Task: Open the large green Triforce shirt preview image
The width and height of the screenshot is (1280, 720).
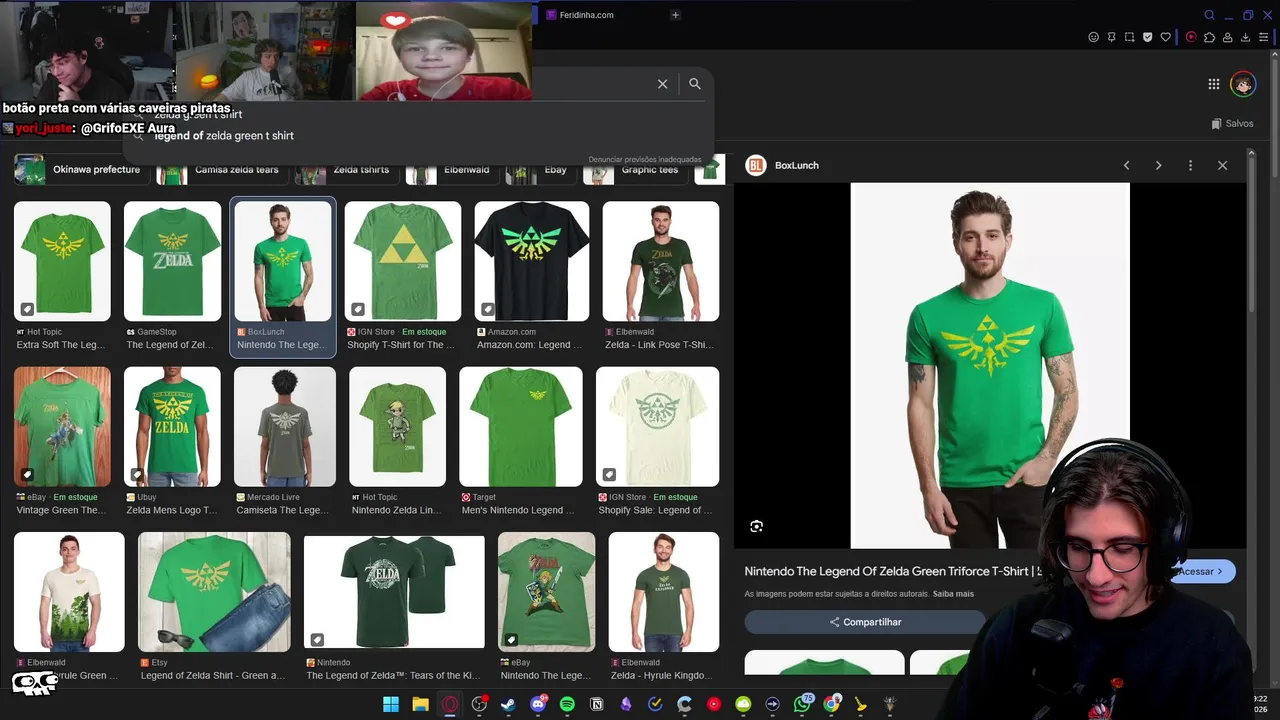Action: 990,365
